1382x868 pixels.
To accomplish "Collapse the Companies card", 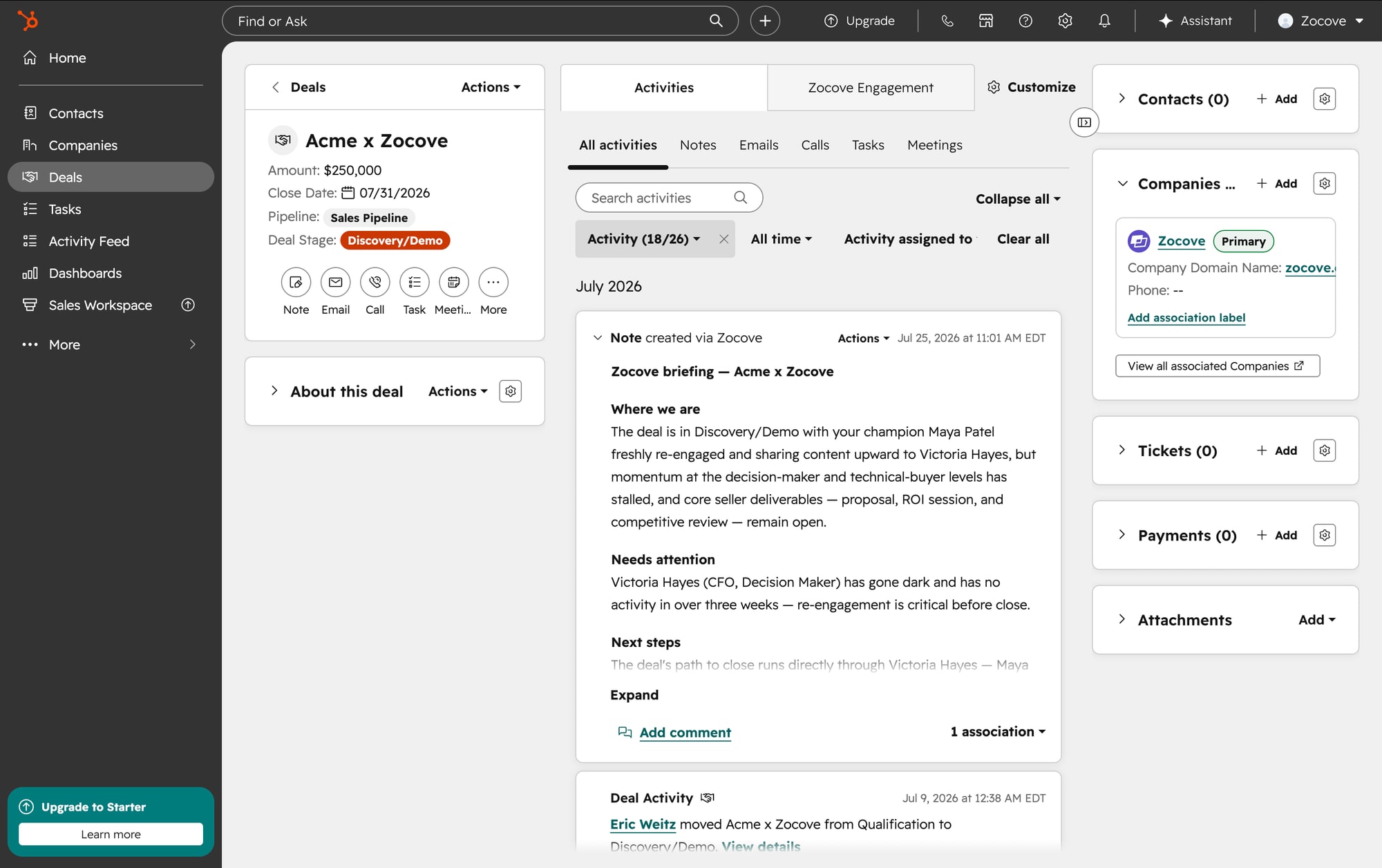I will click(x=1122, y=183).
